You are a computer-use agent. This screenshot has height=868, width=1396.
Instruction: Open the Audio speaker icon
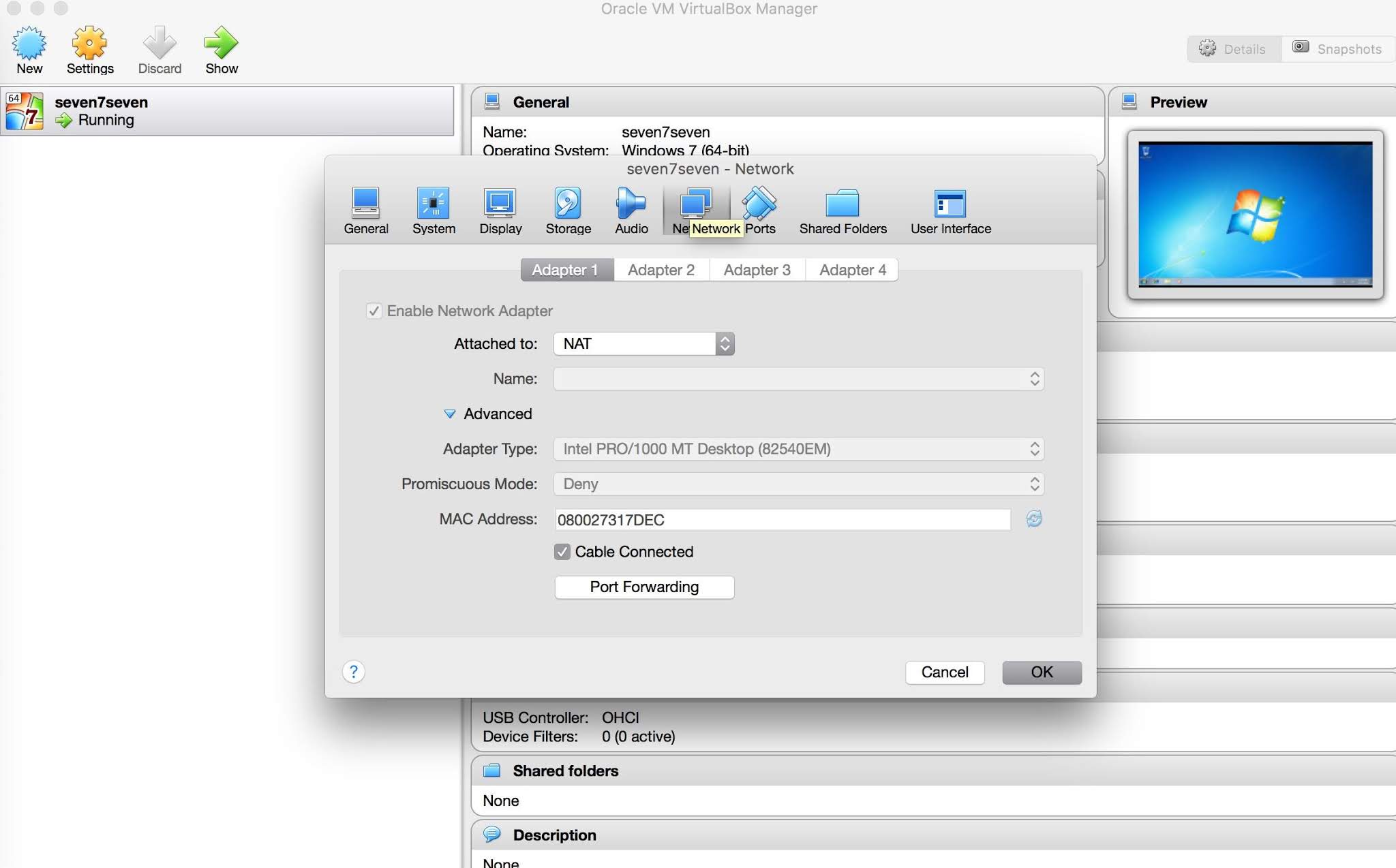coord(631,203)
